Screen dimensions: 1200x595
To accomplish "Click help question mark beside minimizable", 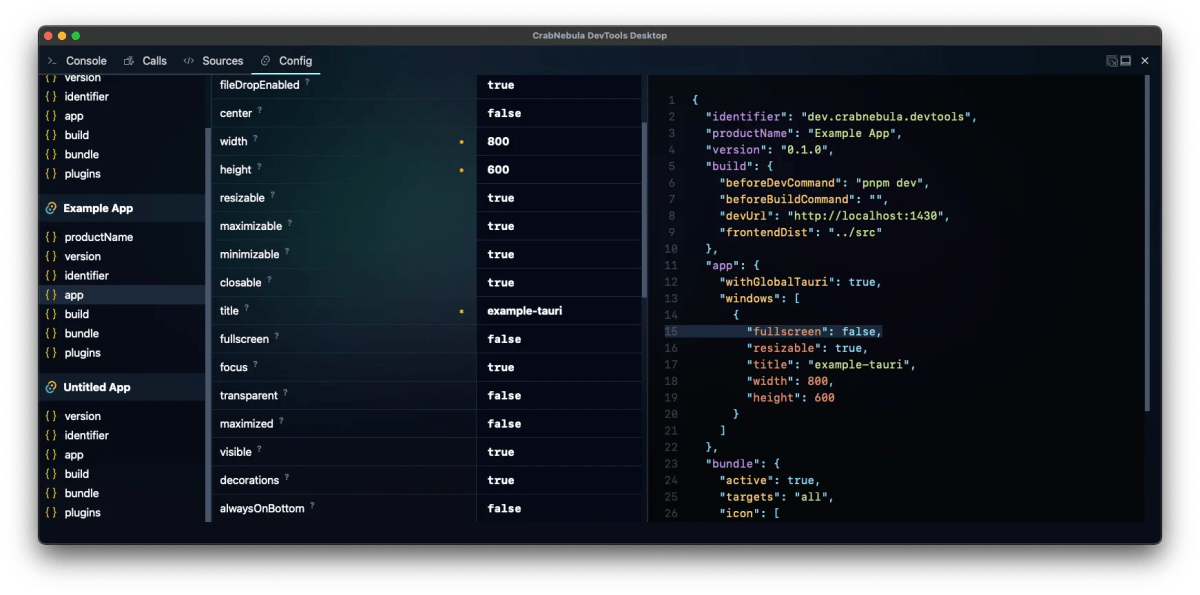I will tap(287, 252).
